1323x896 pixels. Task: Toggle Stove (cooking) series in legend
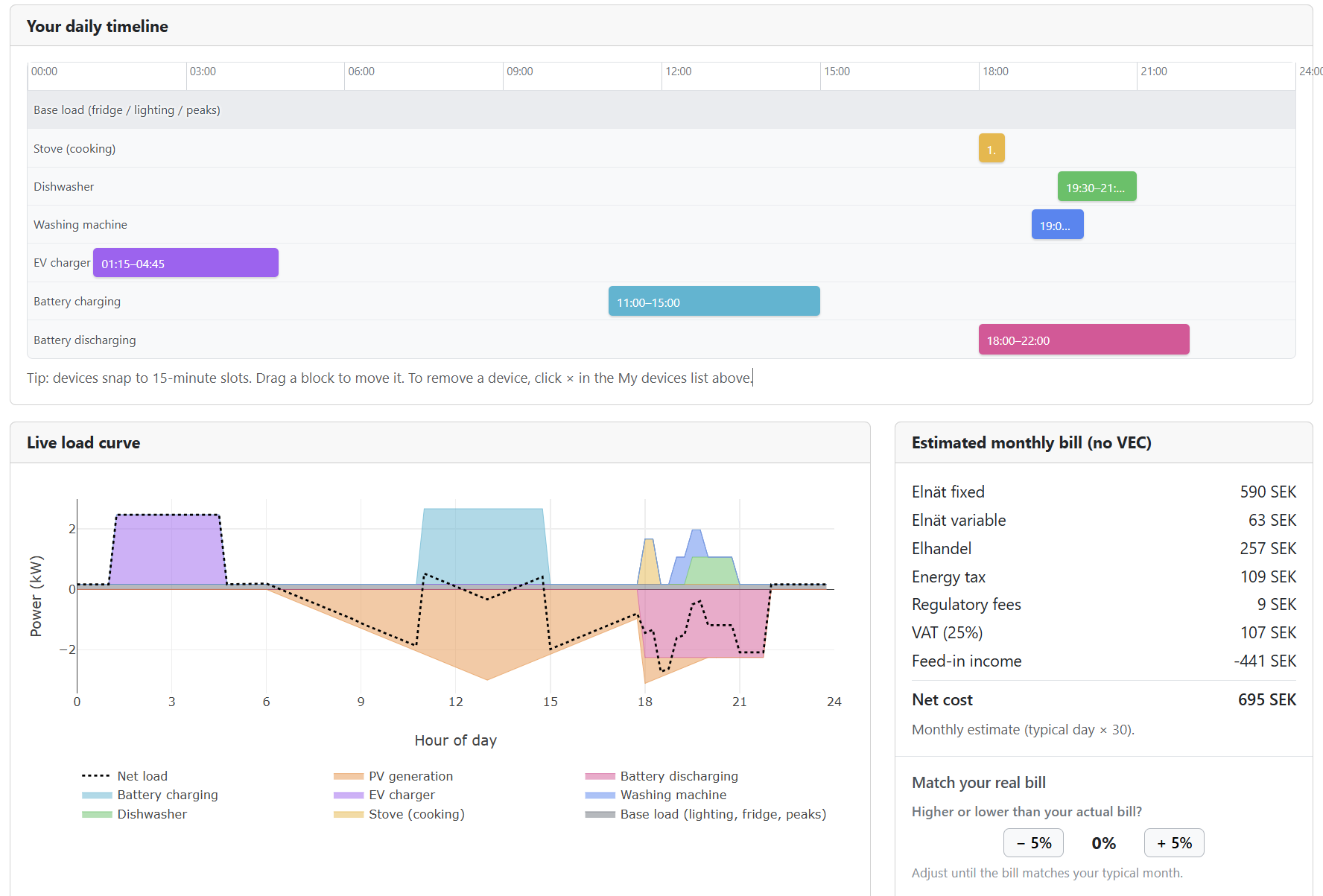point(399,814)
